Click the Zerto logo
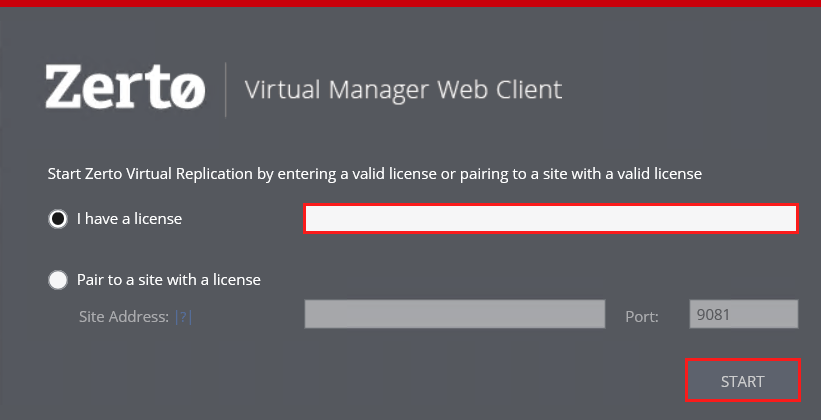821x420 pixels. coord(125,87)
